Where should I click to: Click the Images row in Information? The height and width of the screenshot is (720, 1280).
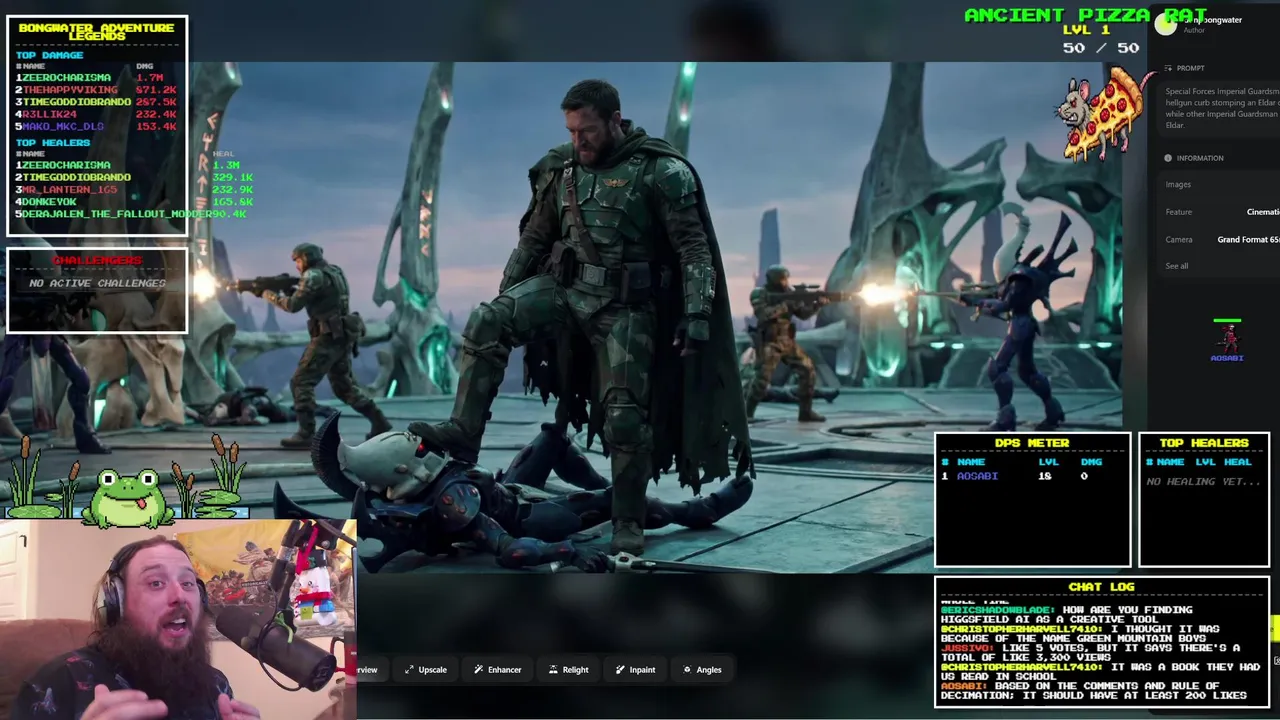tap(1221, 184)
